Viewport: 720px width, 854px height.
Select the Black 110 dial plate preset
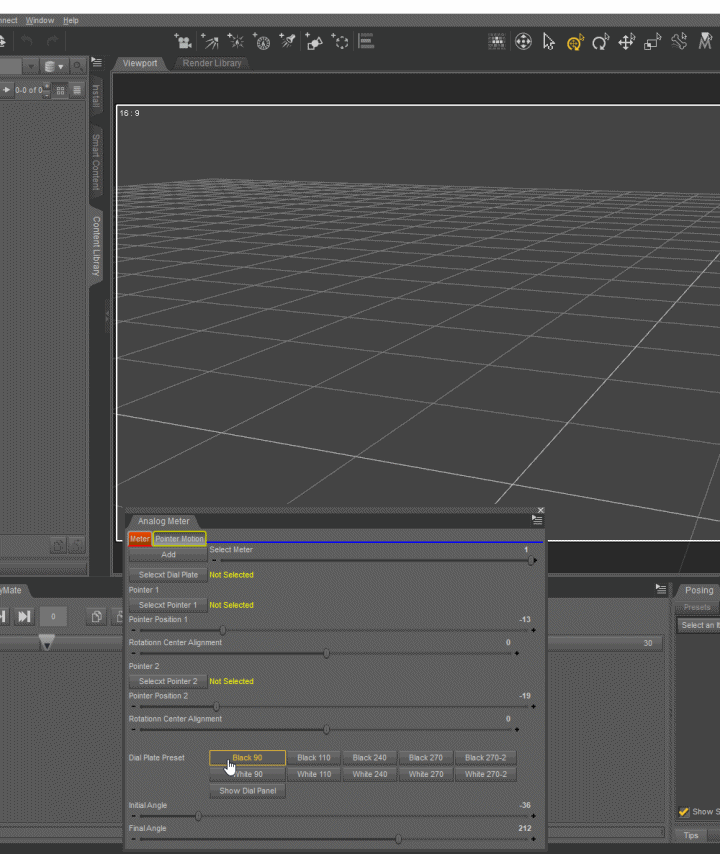coord(314,758)
